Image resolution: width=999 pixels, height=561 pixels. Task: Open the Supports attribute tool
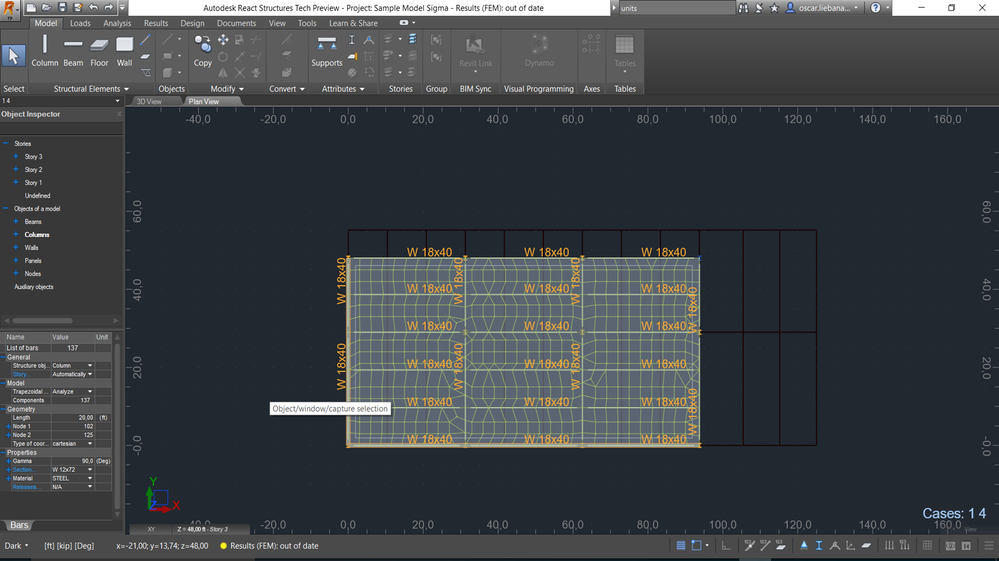point(327,51)
